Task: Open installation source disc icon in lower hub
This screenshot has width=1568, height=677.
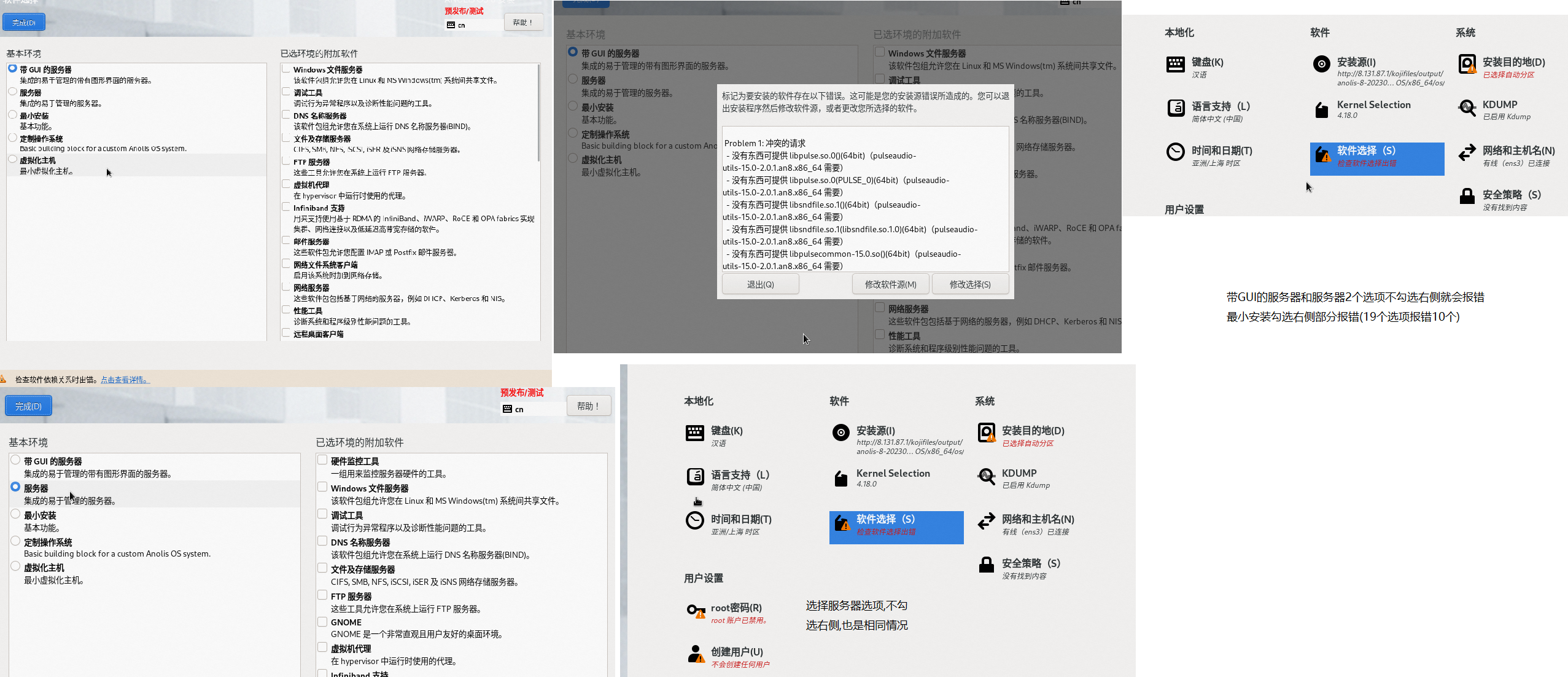Action: (840, 433)
